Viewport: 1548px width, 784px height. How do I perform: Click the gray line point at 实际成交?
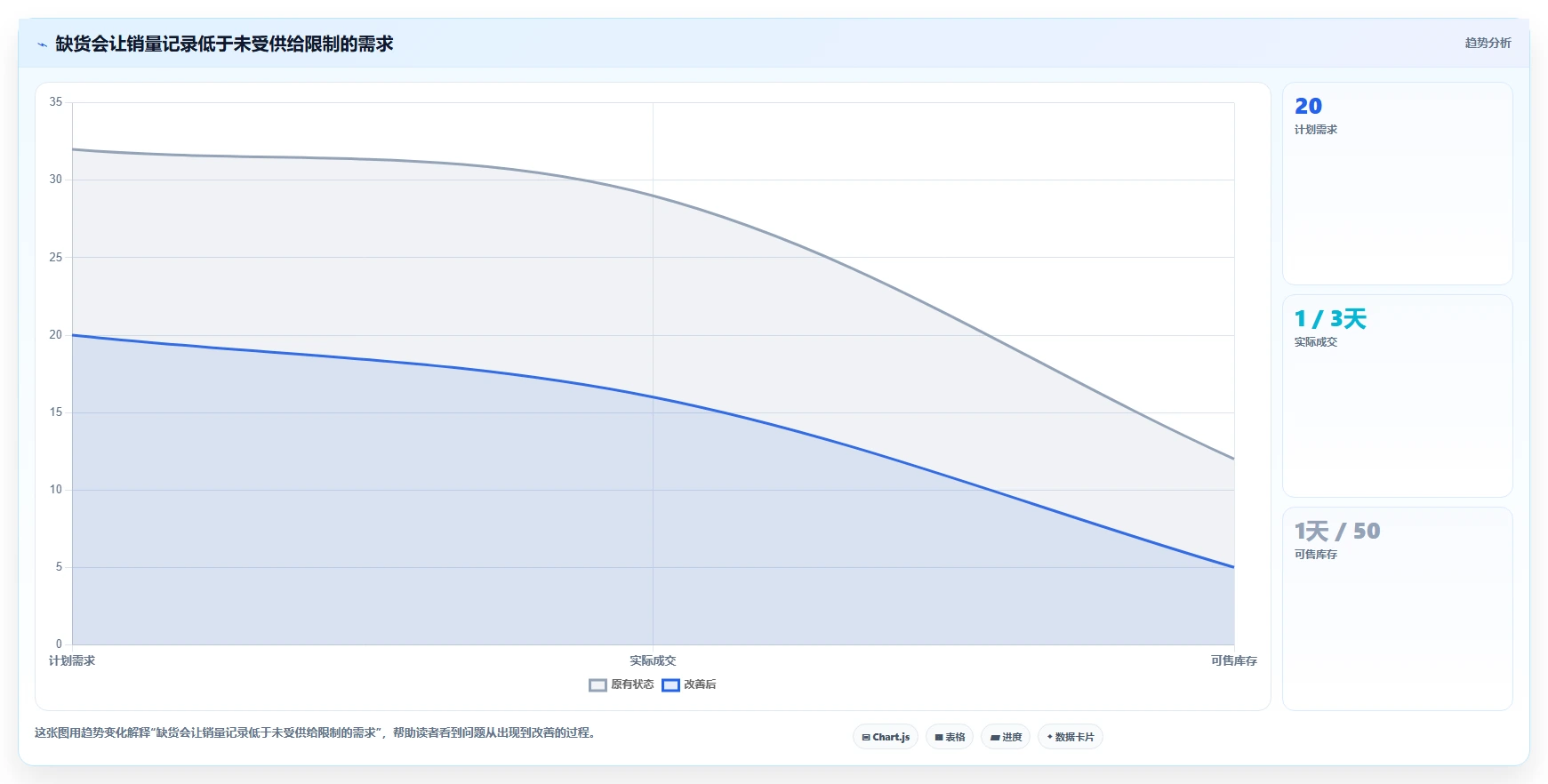pyautogui.click(x=653, y=196)
